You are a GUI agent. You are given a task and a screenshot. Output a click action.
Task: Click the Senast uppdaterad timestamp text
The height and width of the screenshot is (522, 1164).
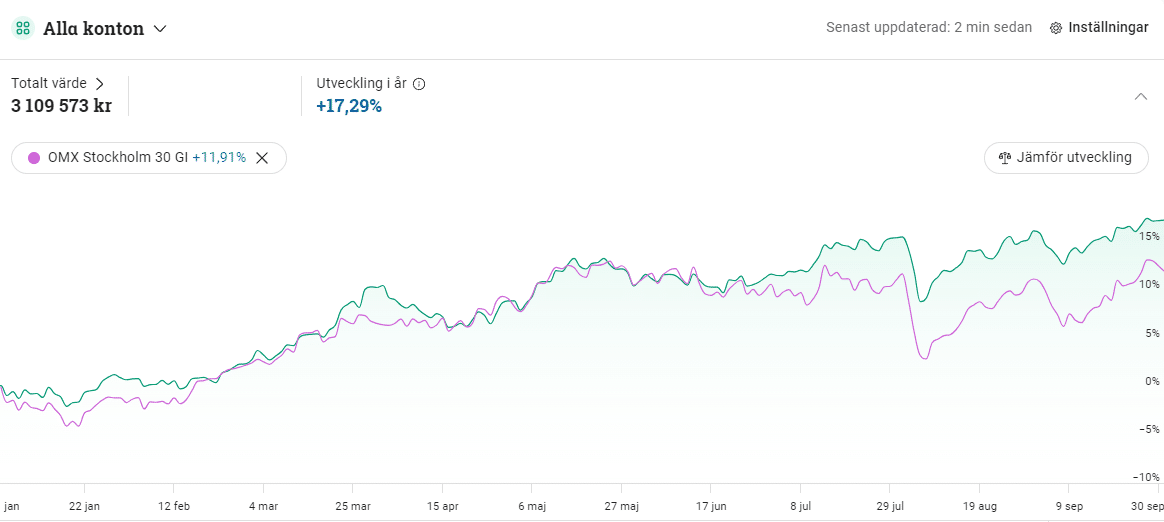(928, 28)
